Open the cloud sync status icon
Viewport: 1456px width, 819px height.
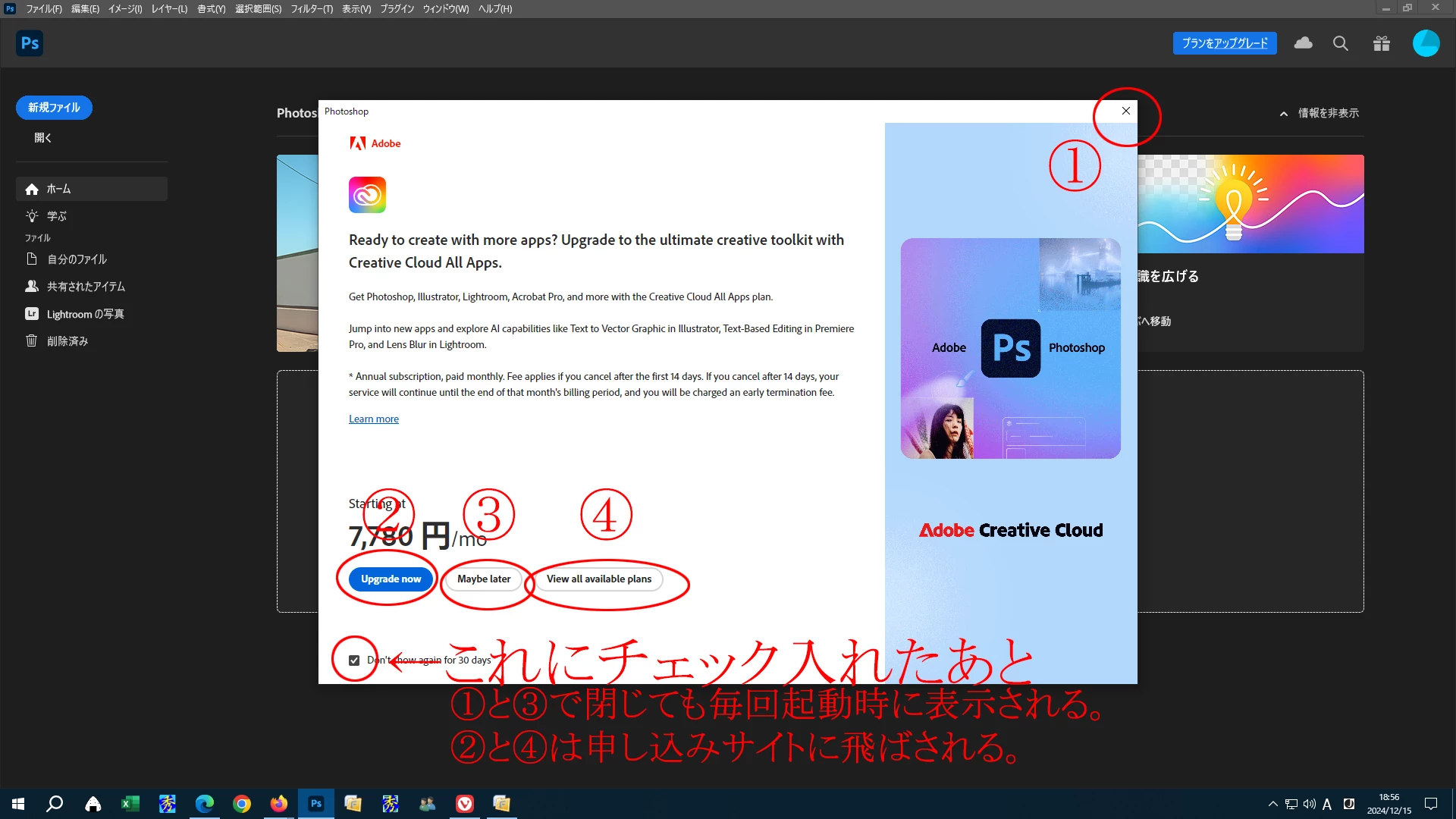(1303, 43)
